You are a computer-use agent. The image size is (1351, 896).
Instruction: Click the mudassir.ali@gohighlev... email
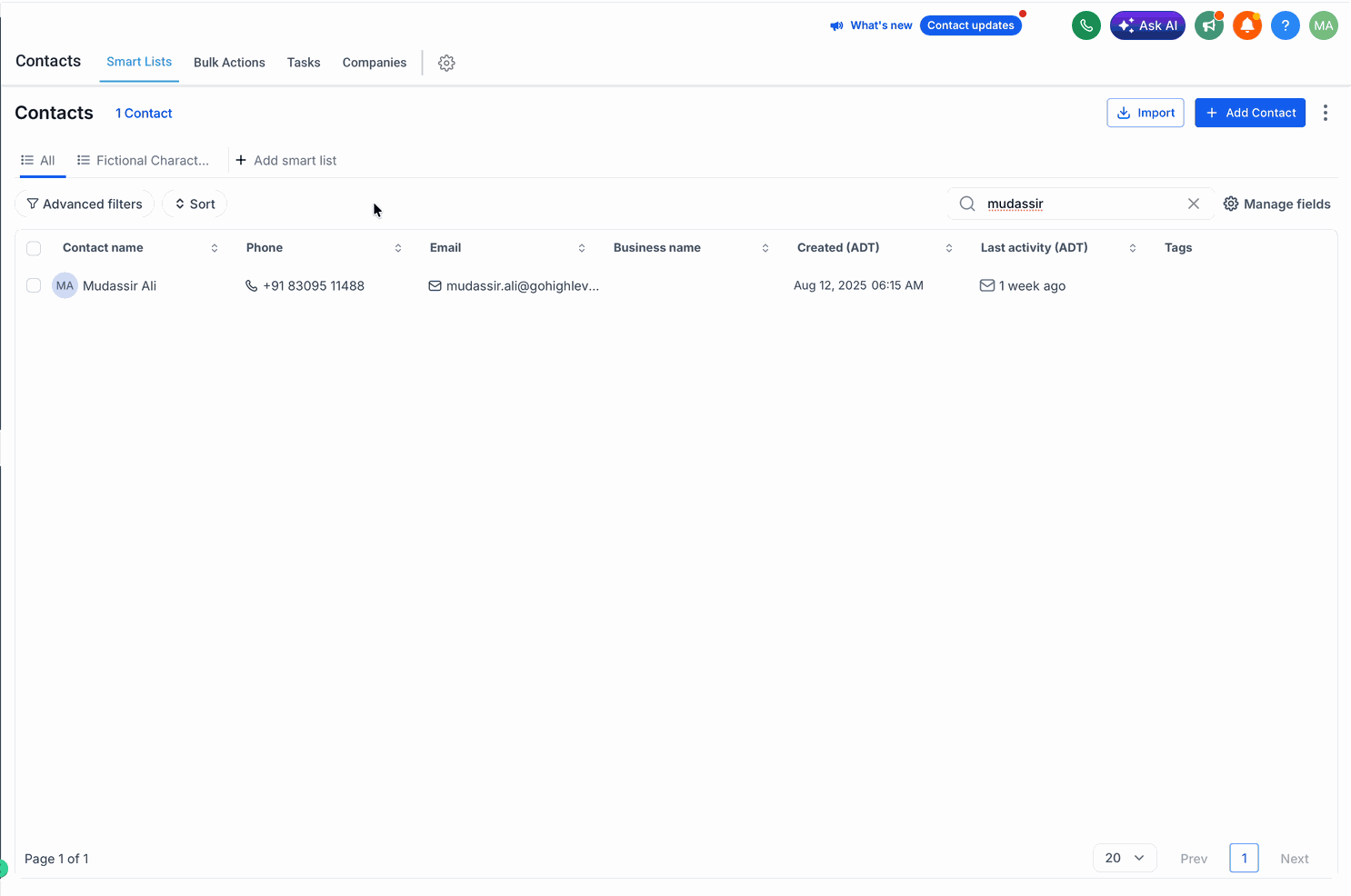[523, 285]
